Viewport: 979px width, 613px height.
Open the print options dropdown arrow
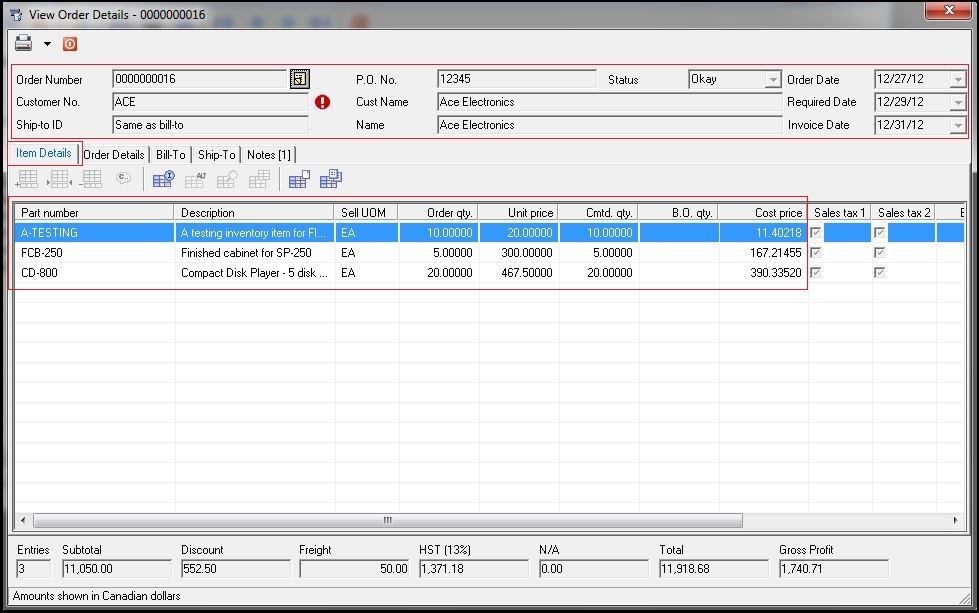point(47,44)
